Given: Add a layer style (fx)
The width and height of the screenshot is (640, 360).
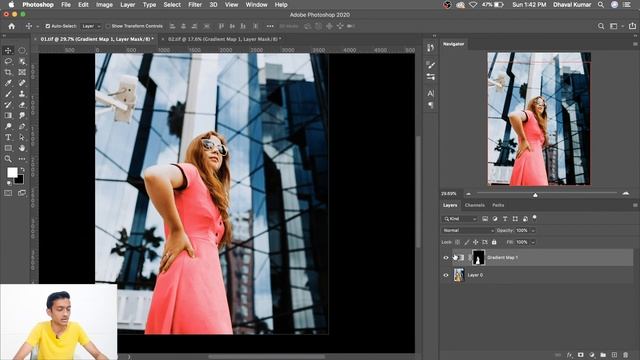Looking at the screenshot, I should coord(569,355).
